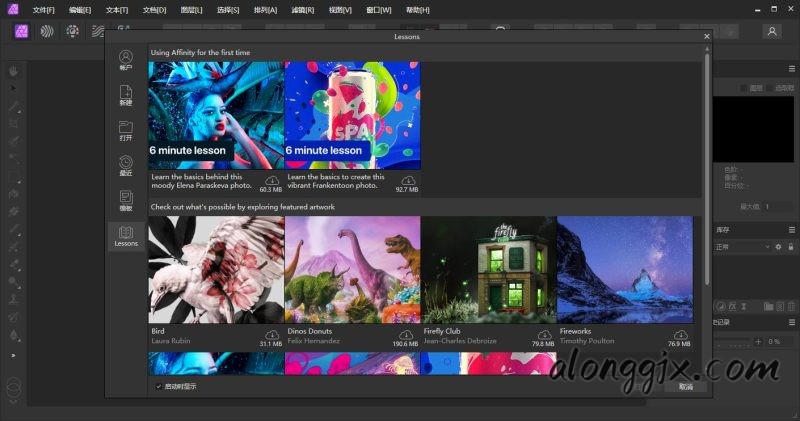This screenshot has width=800, height=421.
Task: Toggle the 启动时显示 show-on-startup checkbox
Action: click(x=158, y=386)
